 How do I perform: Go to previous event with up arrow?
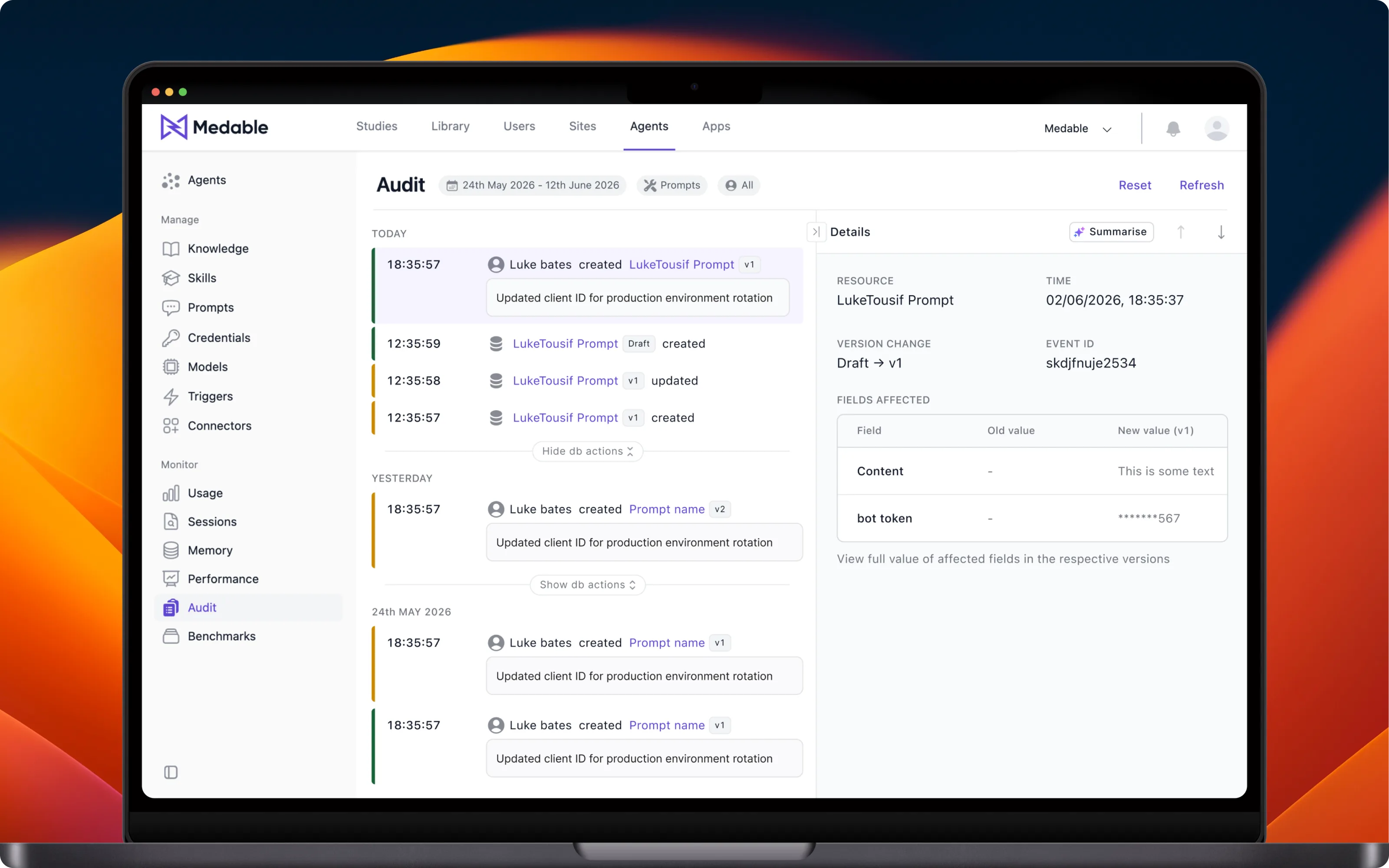[1181, 232]
